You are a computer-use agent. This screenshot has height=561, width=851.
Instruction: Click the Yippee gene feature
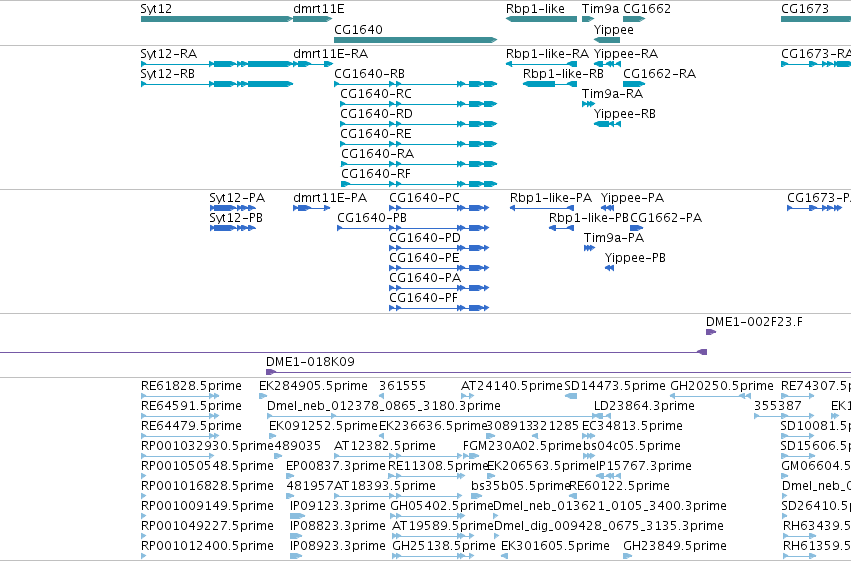click(x=607, y=40)
